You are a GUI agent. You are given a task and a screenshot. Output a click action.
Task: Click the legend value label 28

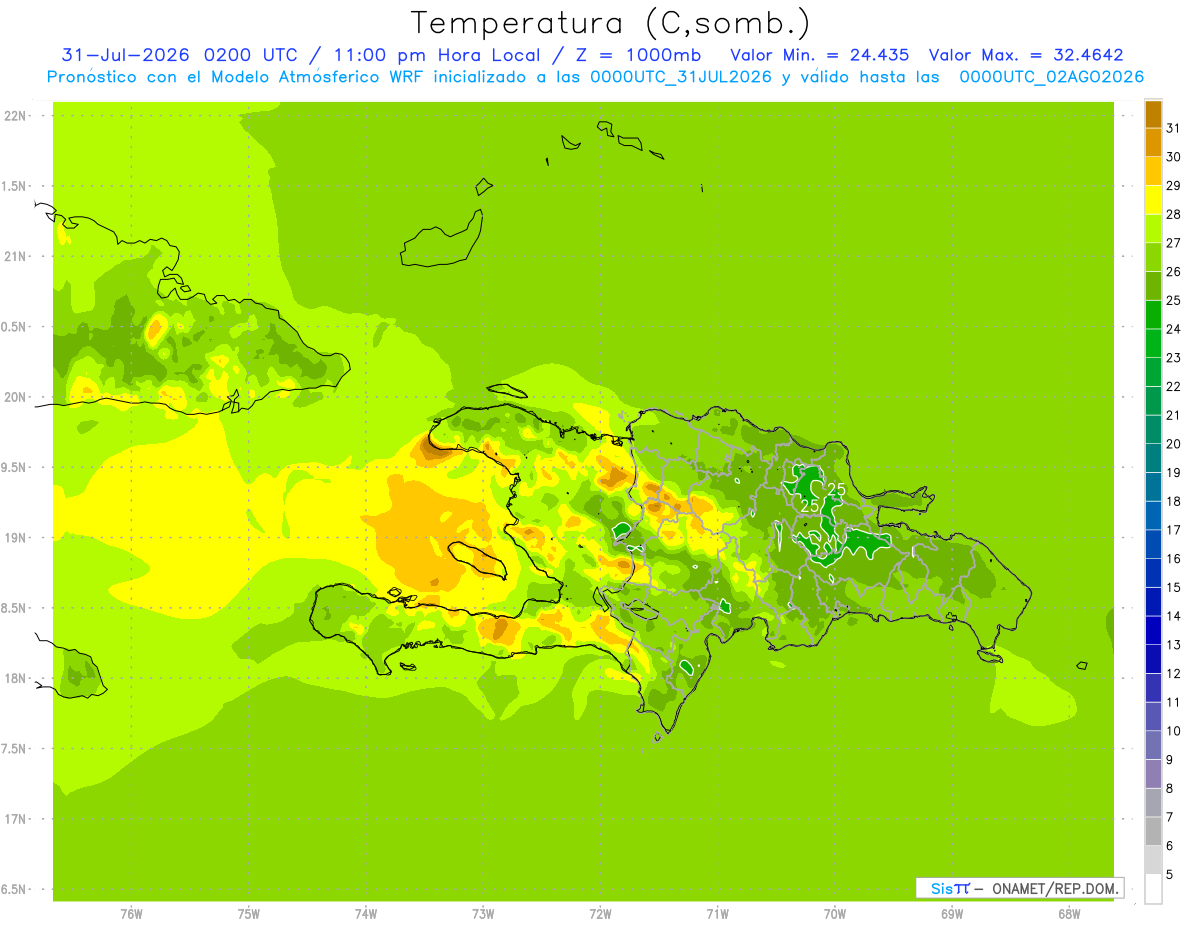point(1173,214)
